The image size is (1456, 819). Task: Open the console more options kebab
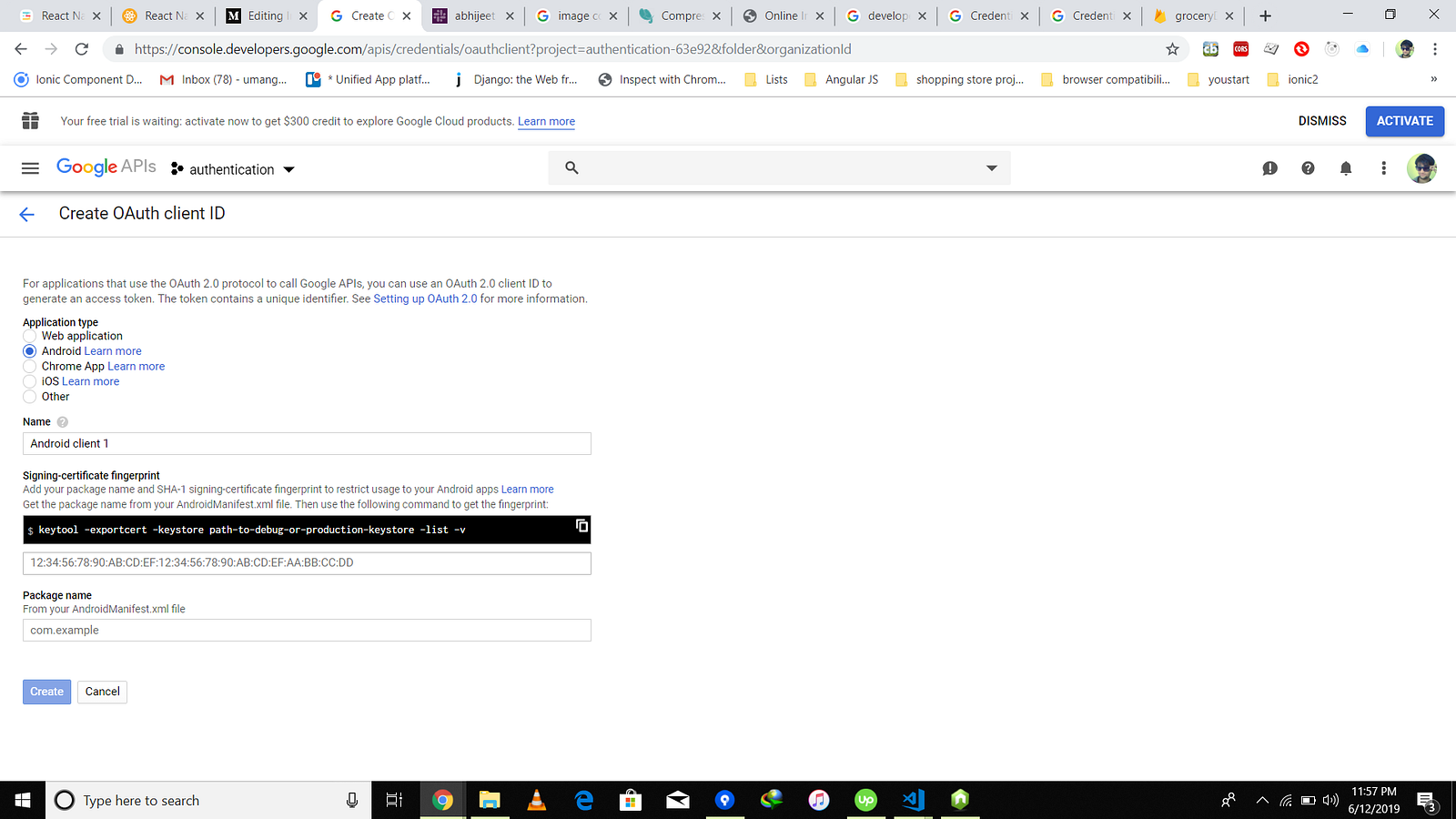1384,168
